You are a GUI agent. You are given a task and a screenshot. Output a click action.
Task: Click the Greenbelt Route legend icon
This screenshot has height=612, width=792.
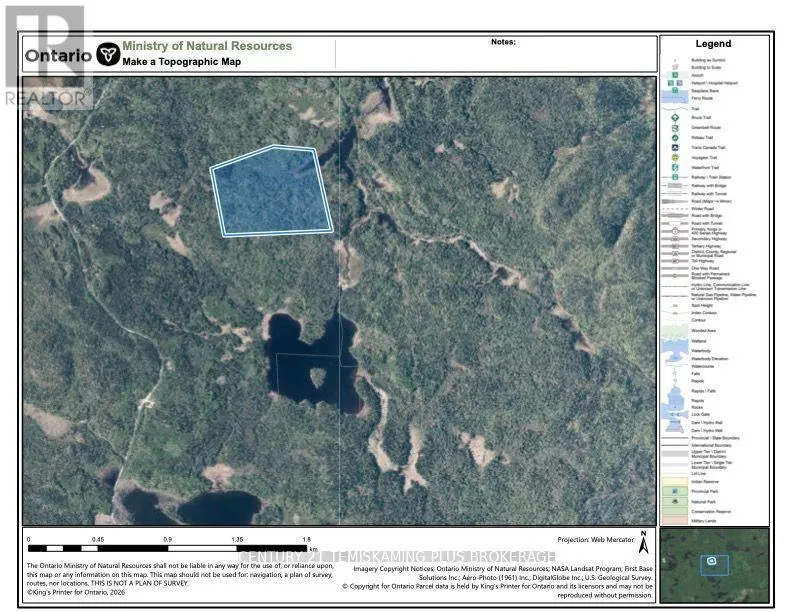pos(675,128)
